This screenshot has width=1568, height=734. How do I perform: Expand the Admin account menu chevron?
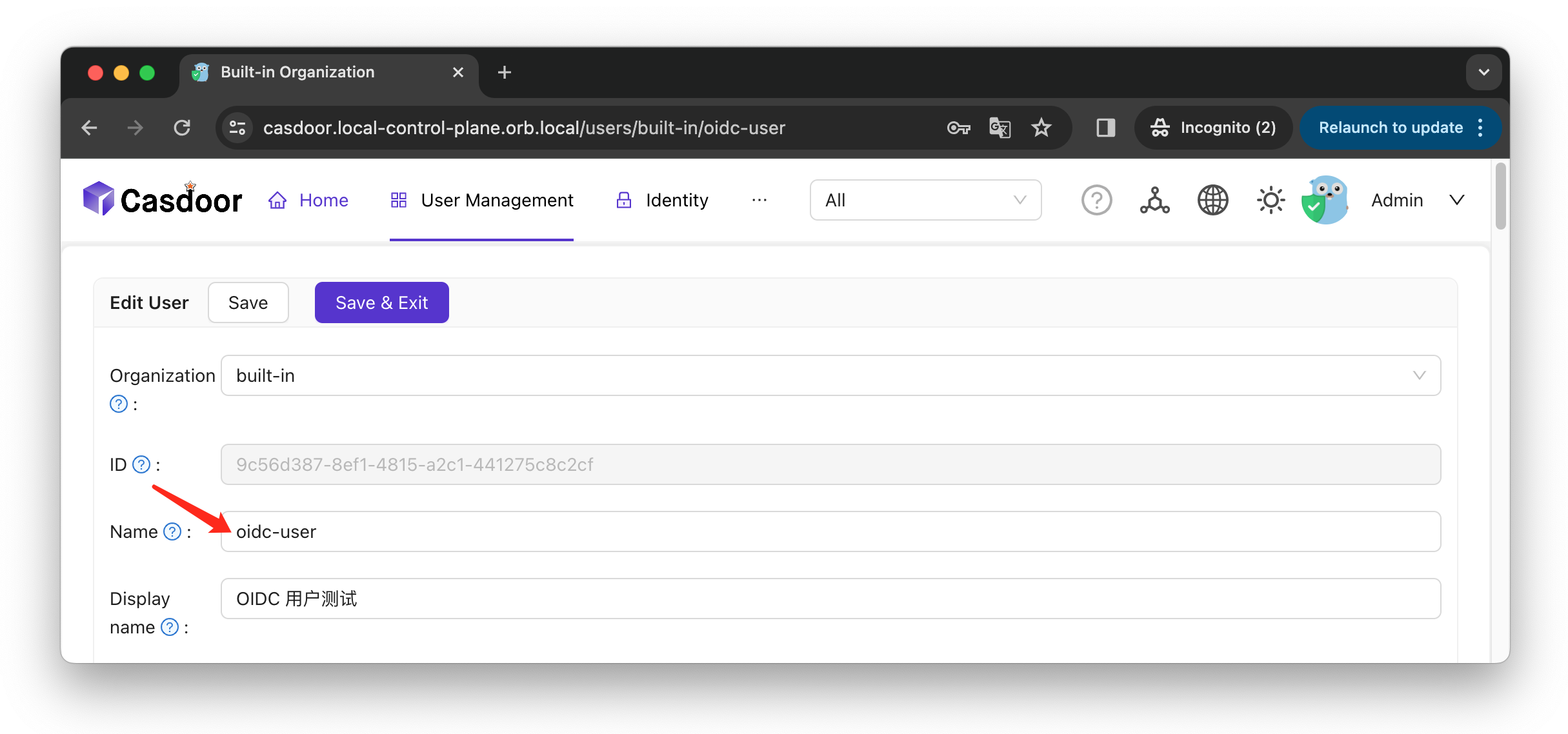tap(1456, 200)
